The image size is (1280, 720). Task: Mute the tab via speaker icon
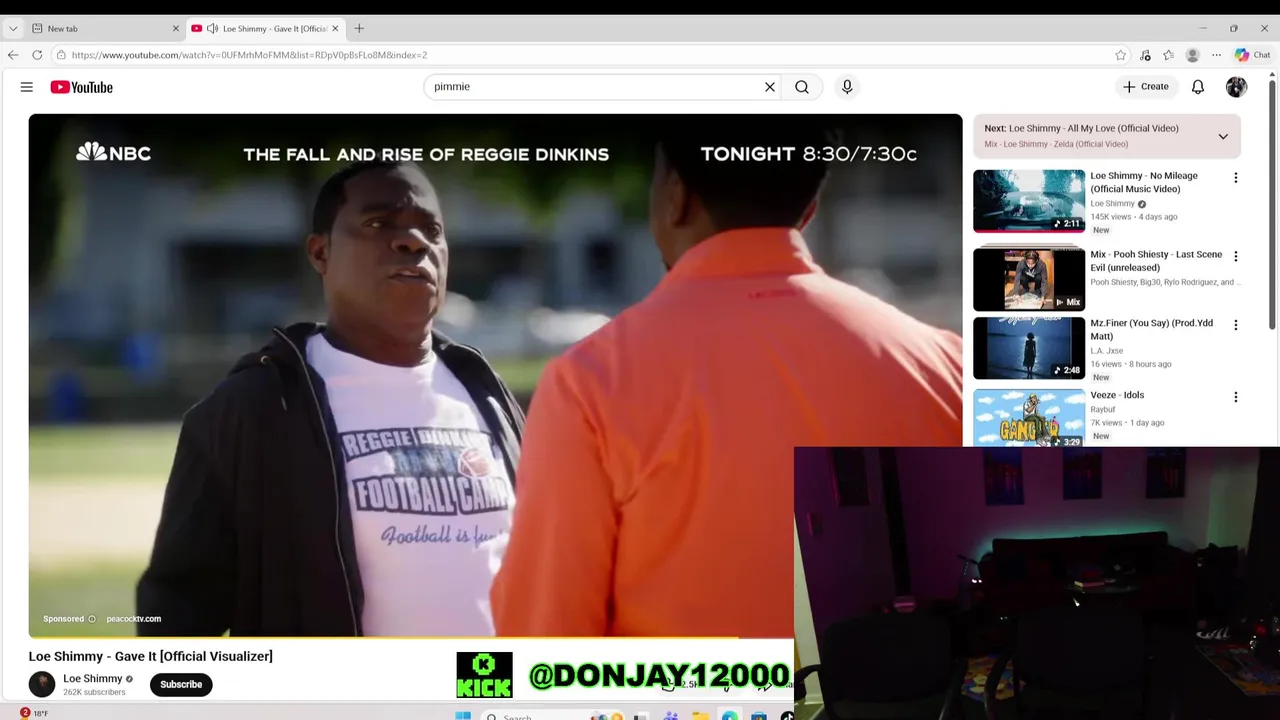(212, 28)
